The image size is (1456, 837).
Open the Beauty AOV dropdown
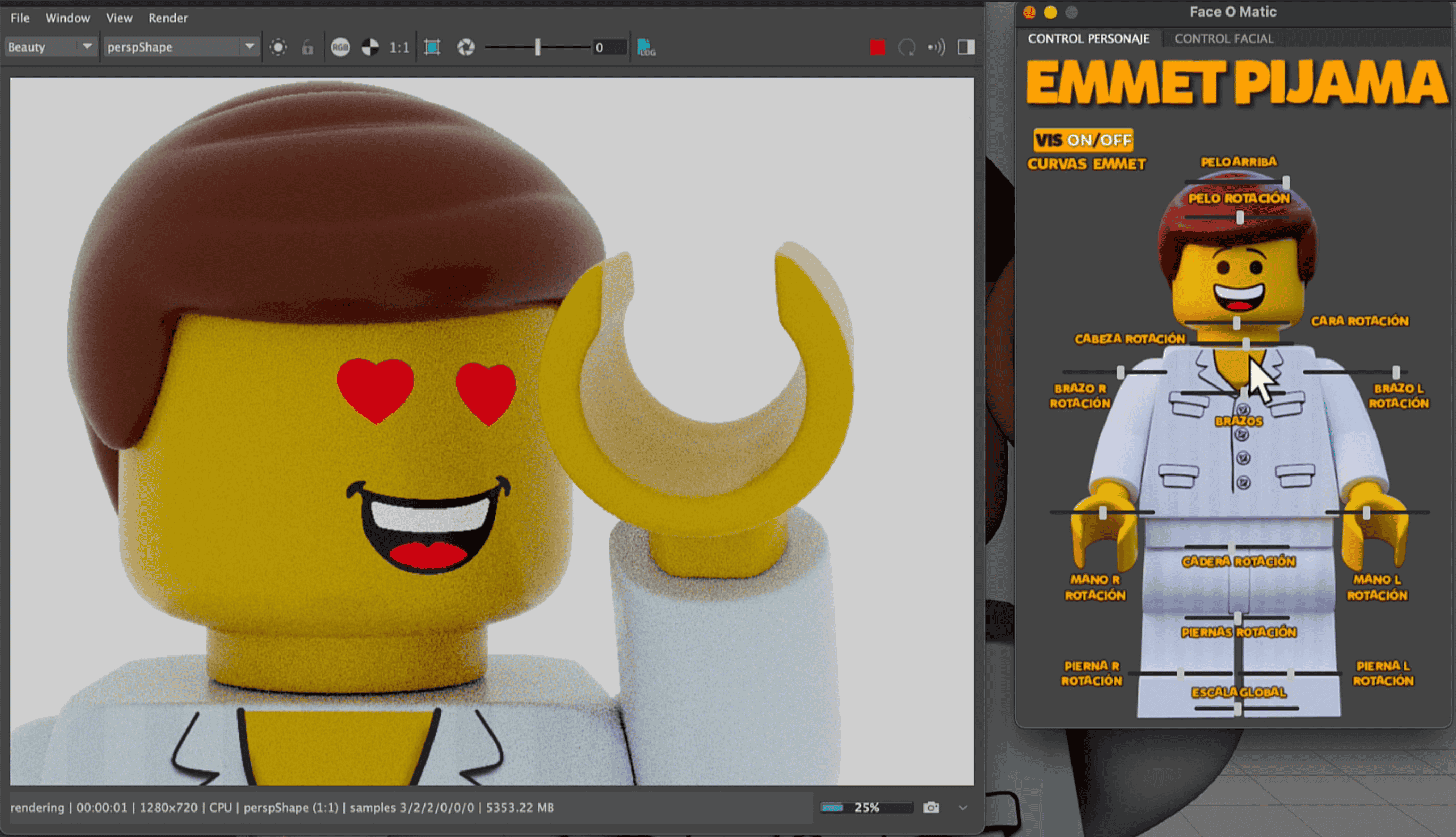86,46
